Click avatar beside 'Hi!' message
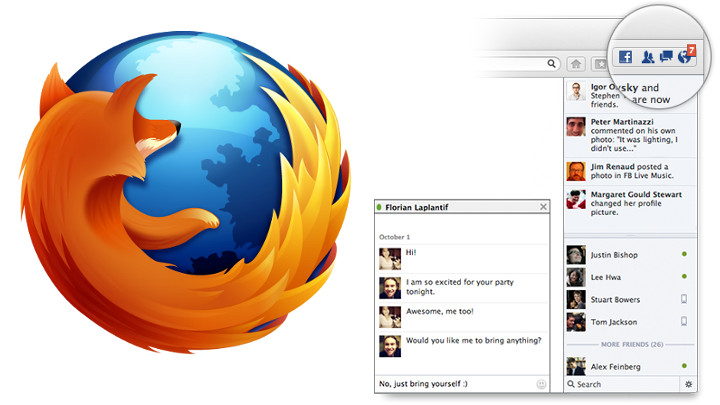The height and width of the screenshot is (405, 720). point(390,259)
